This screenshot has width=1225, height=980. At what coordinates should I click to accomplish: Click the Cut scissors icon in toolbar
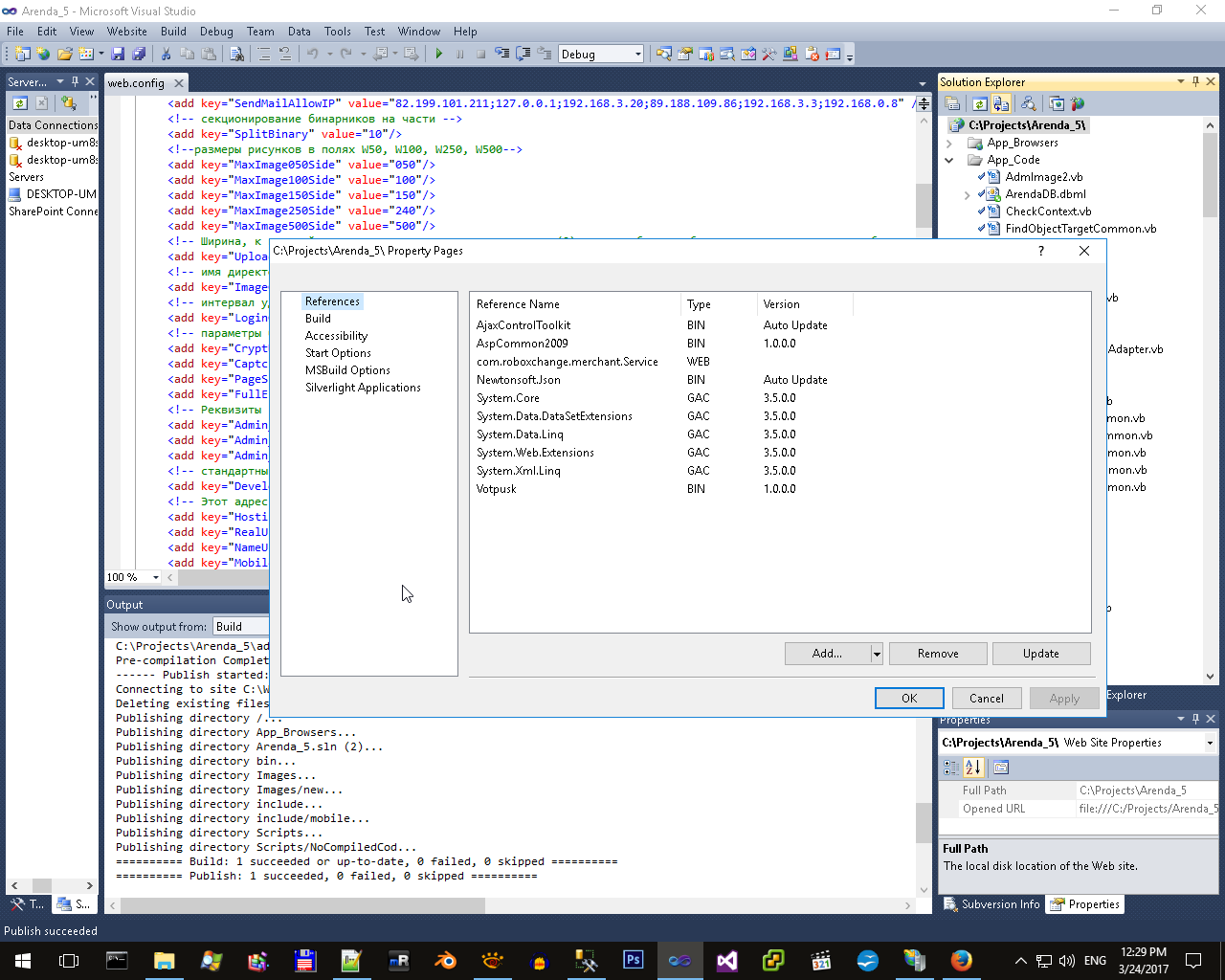click(166, 55)
